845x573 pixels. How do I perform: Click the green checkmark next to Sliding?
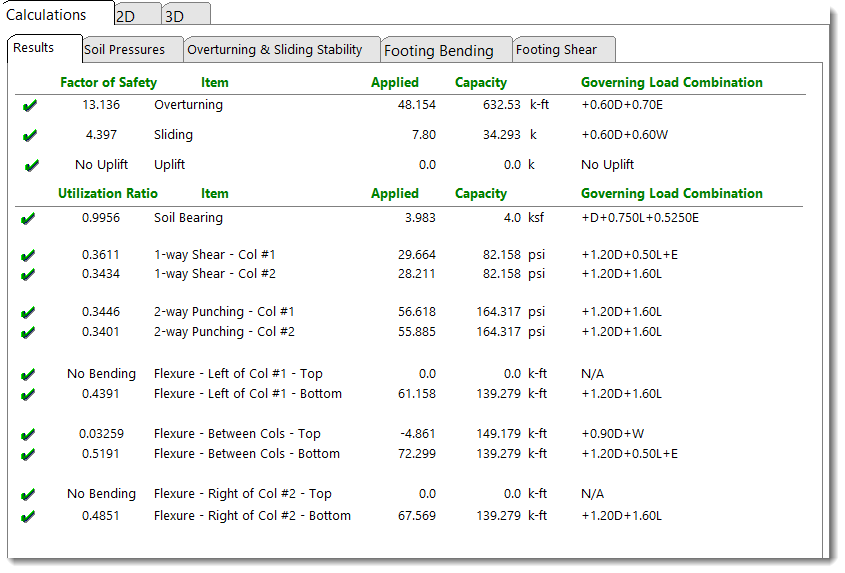click(30, 136)
